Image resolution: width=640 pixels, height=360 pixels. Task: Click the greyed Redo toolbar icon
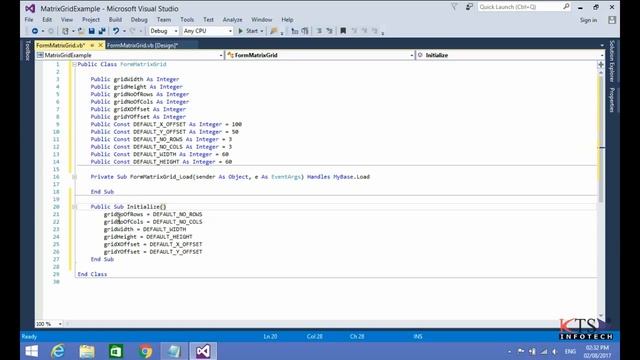coord(133,31)
